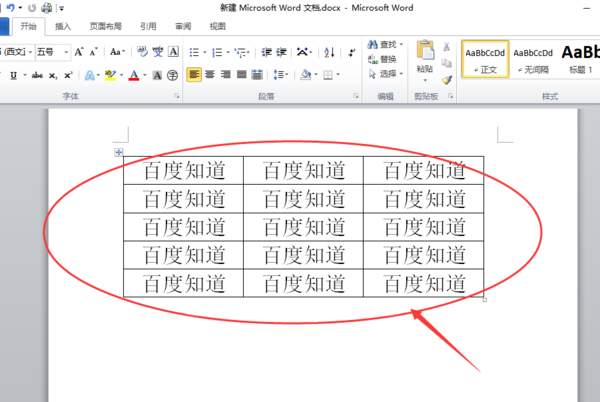Viewport: 600px width, 402px height.
Task: Decrease font size with the Shrink Font icon
Action: [x=93, y=52]
